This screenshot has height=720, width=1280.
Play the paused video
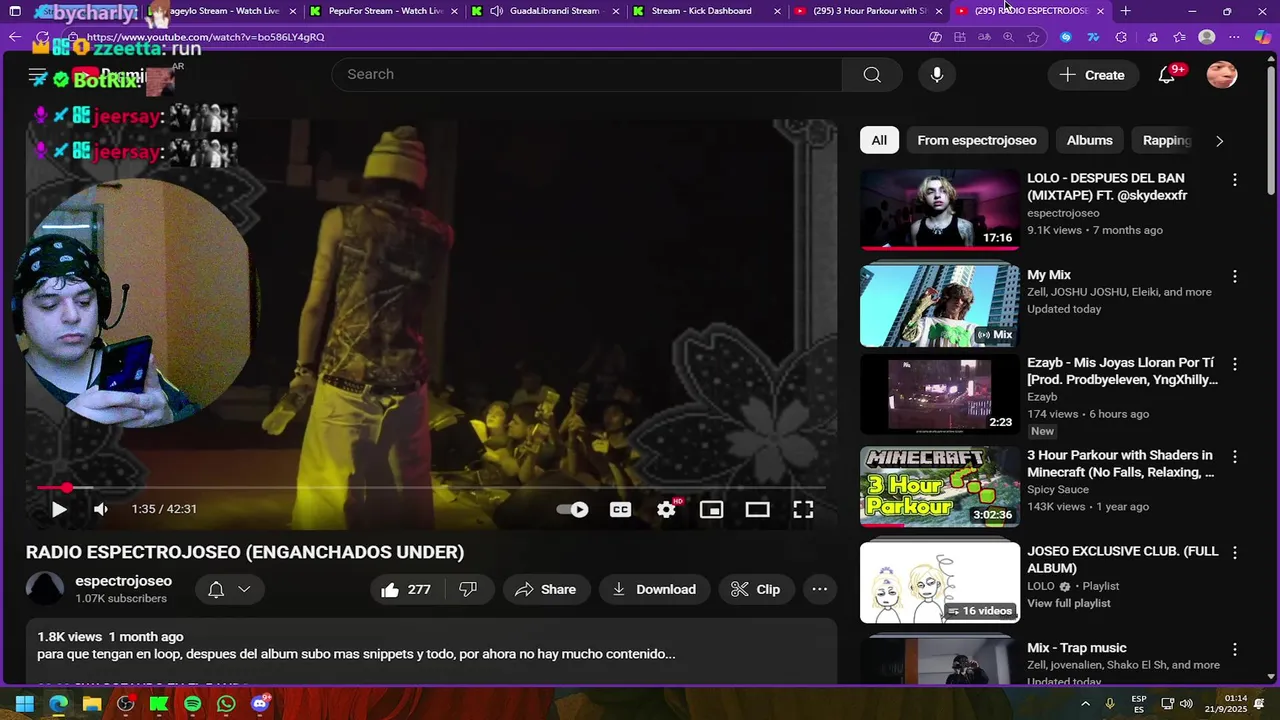(59, 509)
